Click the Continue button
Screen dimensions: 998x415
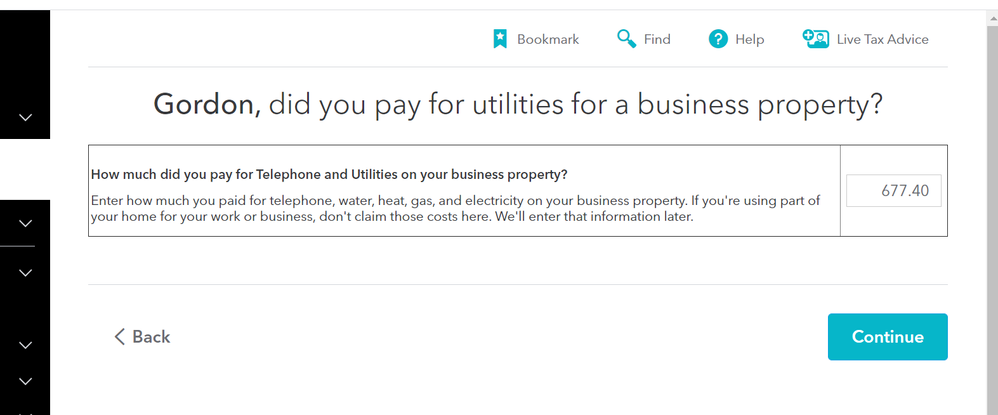pos(887,337)
